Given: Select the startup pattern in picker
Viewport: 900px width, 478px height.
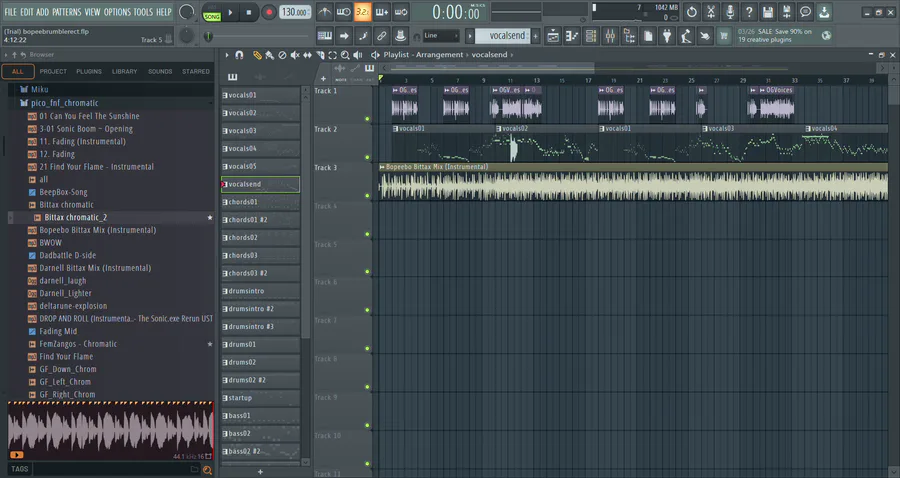Looking at the screenshot, I should pyautogui.click(x=261, y=398).
